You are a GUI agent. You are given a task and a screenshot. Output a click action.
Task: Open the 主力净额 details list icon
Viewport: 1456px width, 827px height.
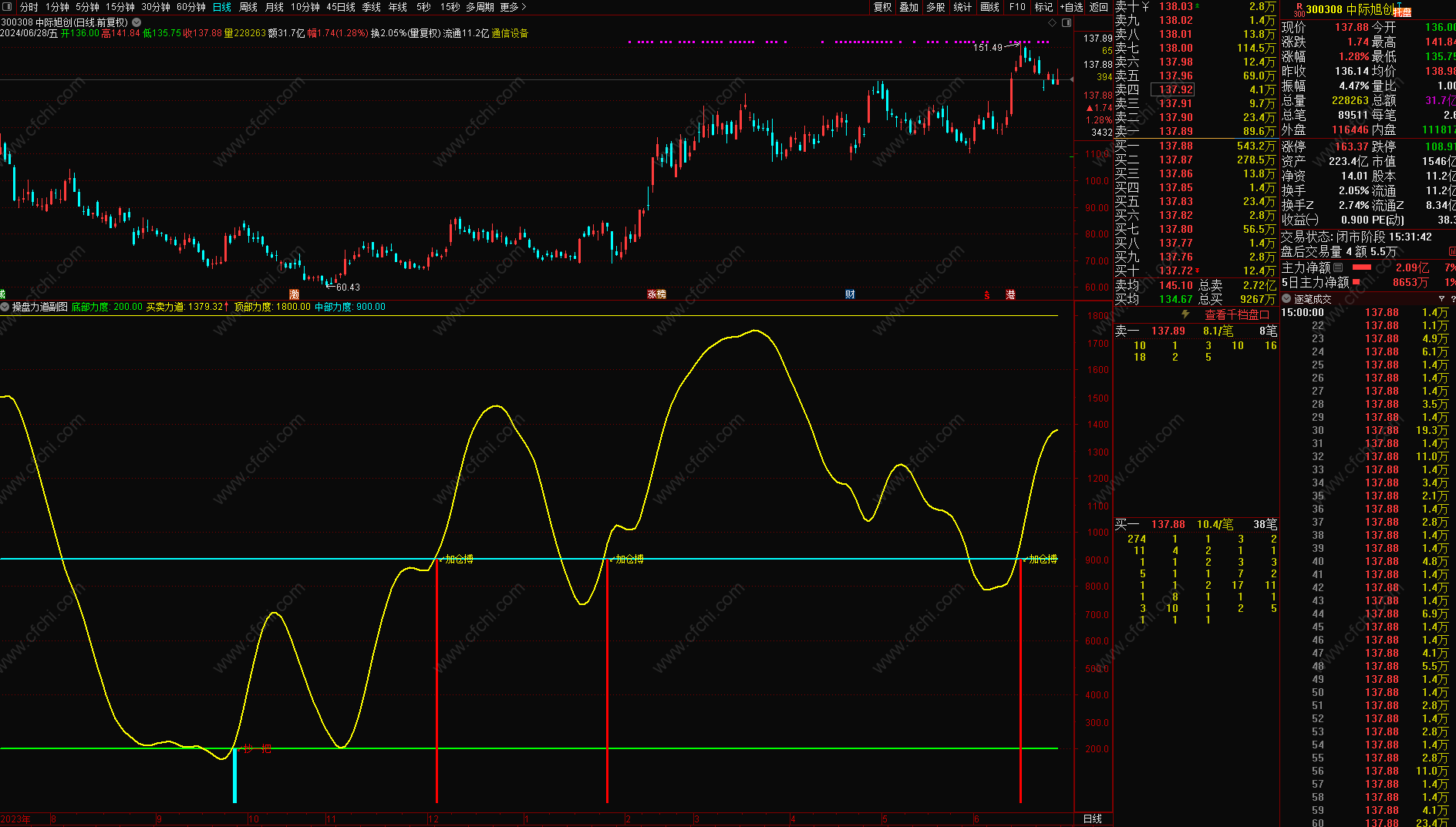click(x=1338, y=267)
